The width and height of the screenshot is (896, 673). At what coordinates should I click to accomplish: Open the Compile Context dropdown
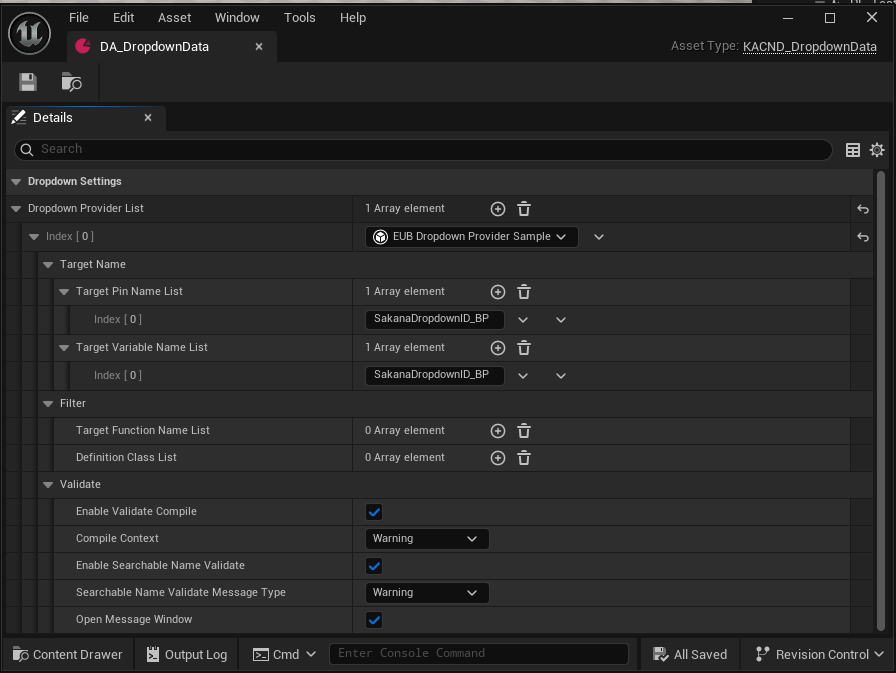[x=426, y=539]
